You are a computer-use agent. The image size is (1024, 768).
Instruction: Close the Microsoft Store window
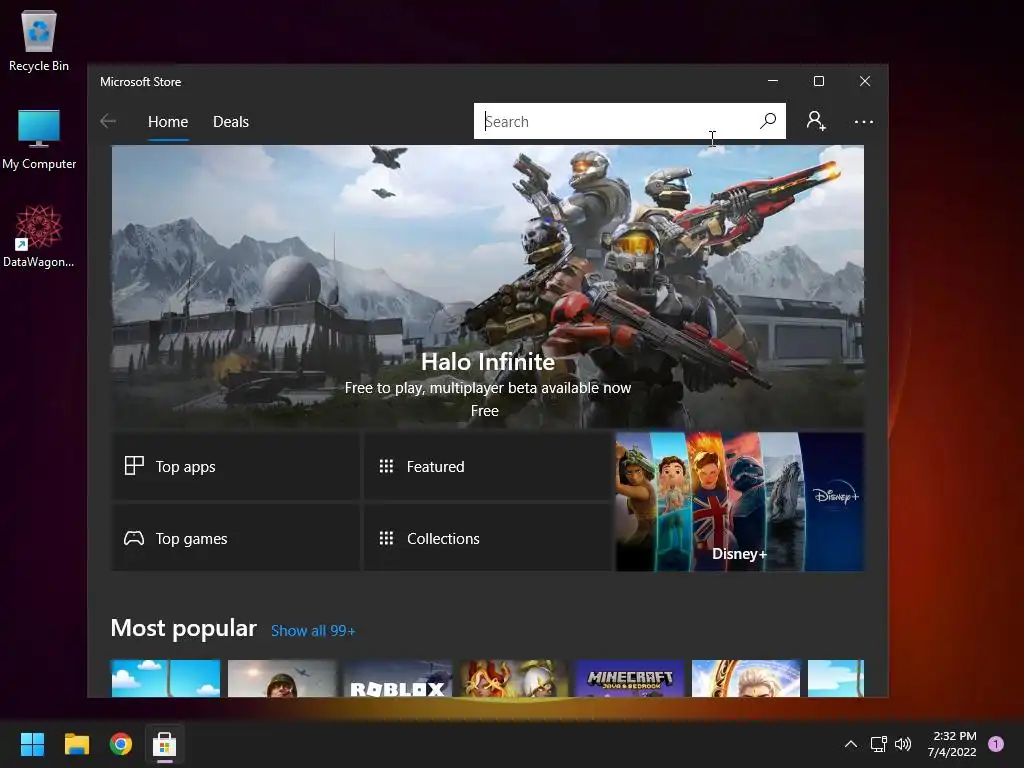(x=865, y=81)
